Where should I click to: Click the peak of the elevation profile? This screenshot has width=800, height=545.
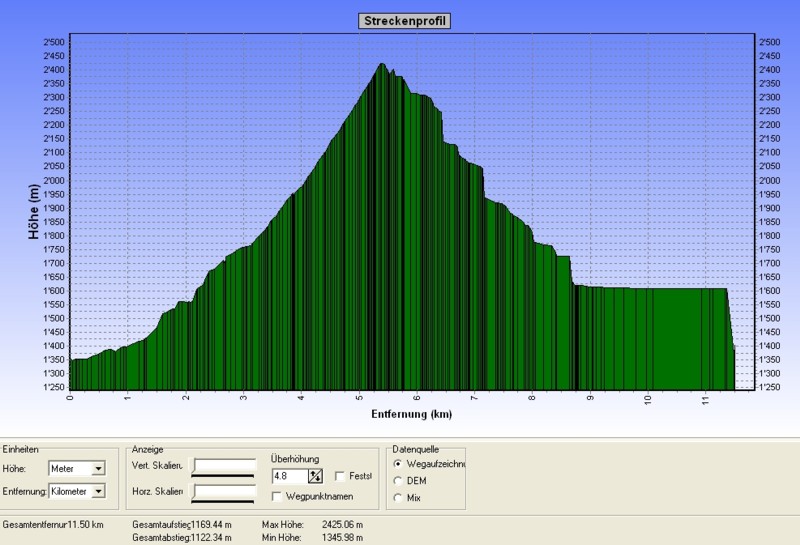(x=382, y=66)
